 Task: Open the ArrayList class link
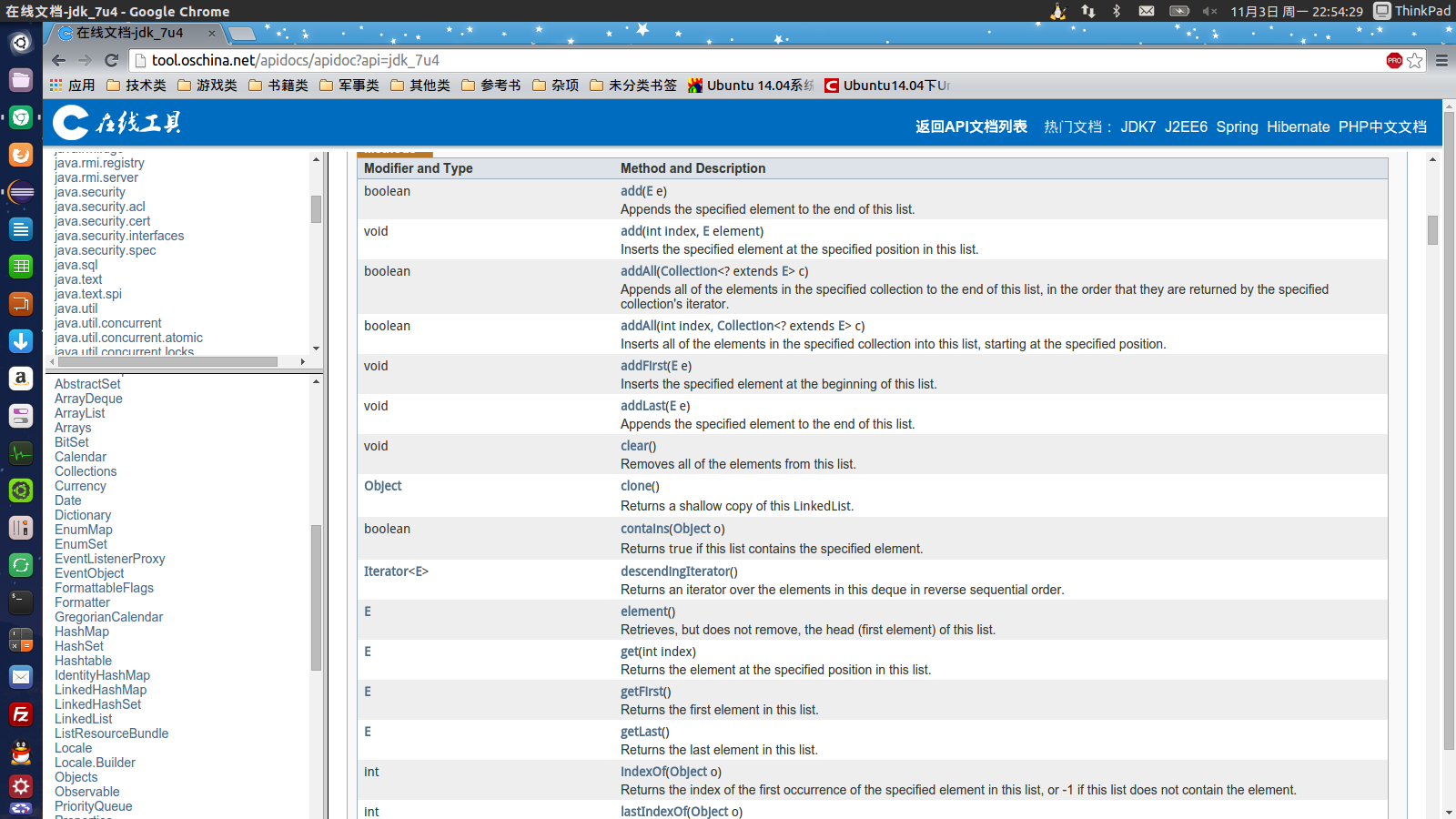pyautogui.click(x=79, y=413)
